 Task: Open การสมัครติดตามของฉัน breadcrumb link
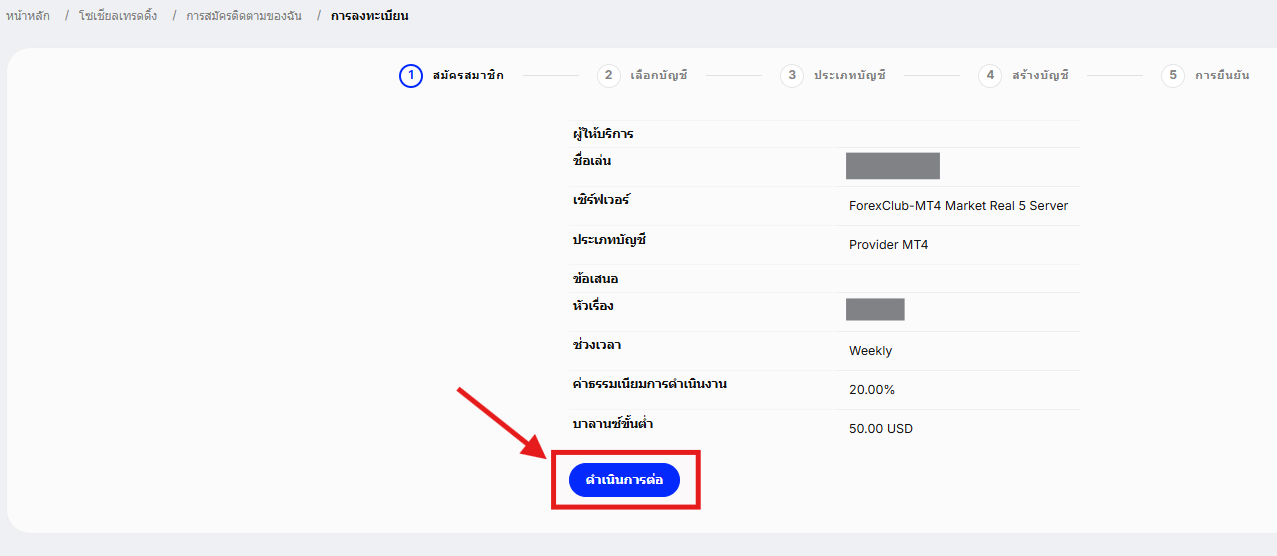pos(244,16)
